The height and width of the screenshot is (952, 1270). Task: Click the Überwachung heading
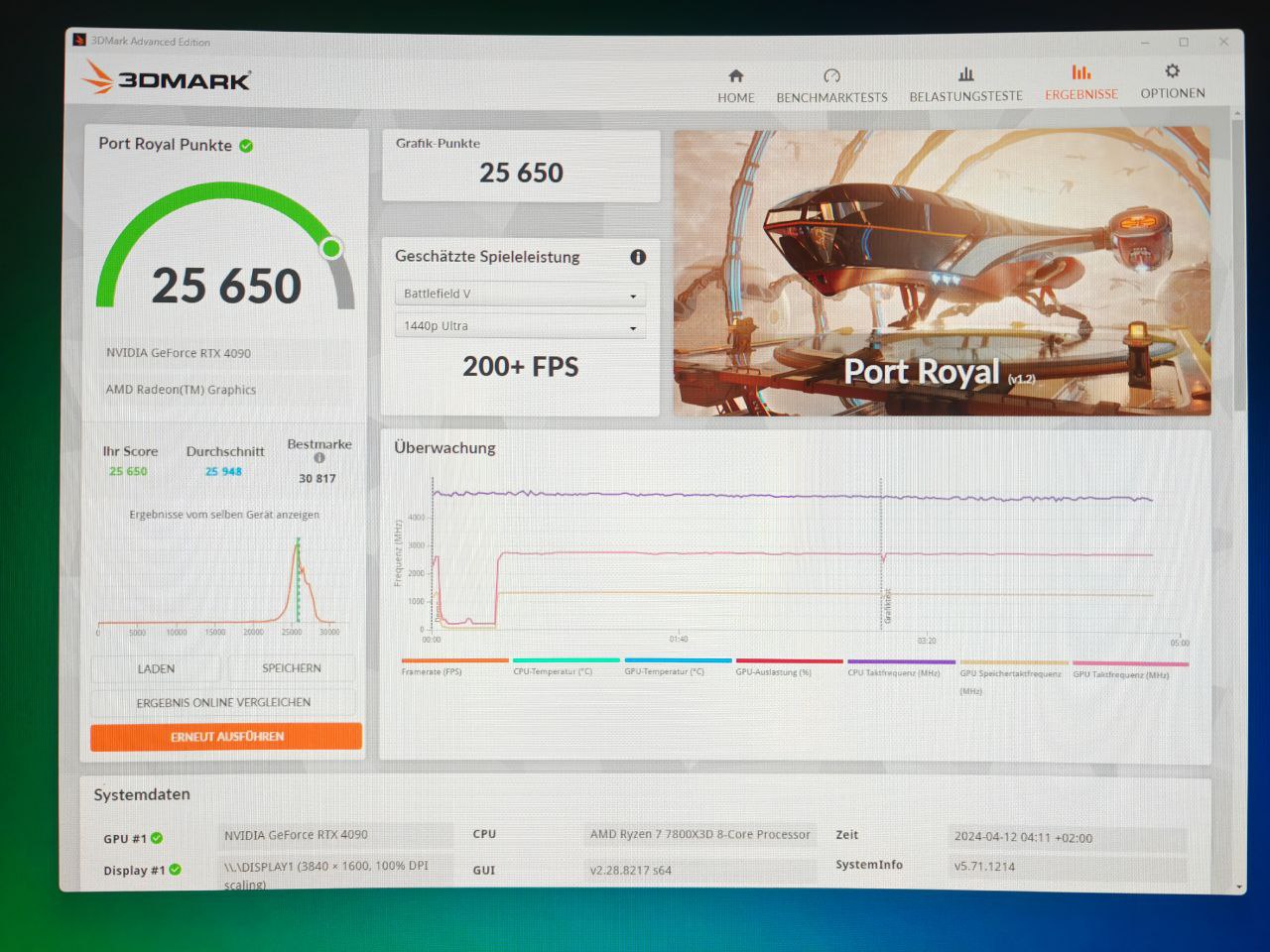tap(444, 448)
